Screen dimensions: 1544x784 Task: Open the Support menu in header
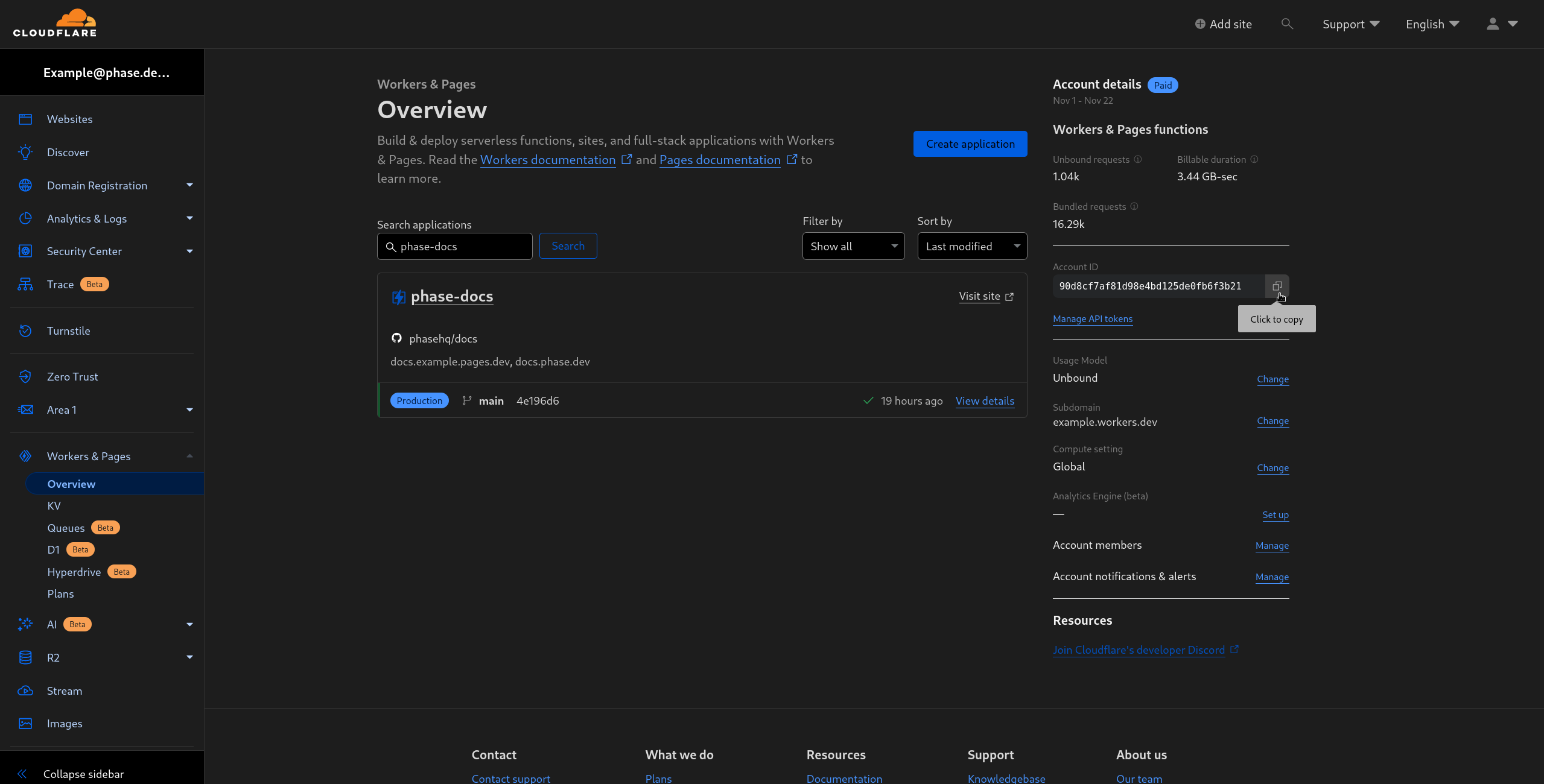pyautogui.click(x=1350, y=24)
